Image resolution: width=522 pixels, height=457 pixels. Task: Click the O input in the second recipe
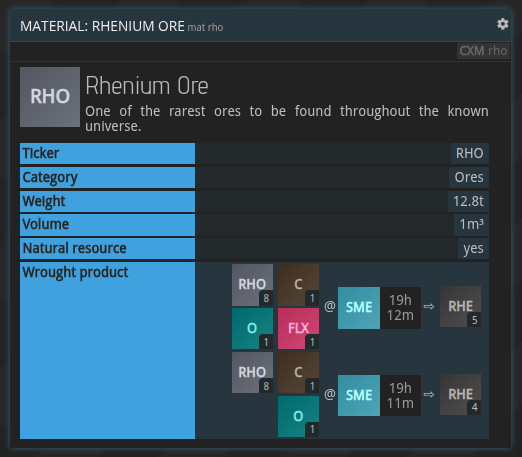tap(298, 416)
